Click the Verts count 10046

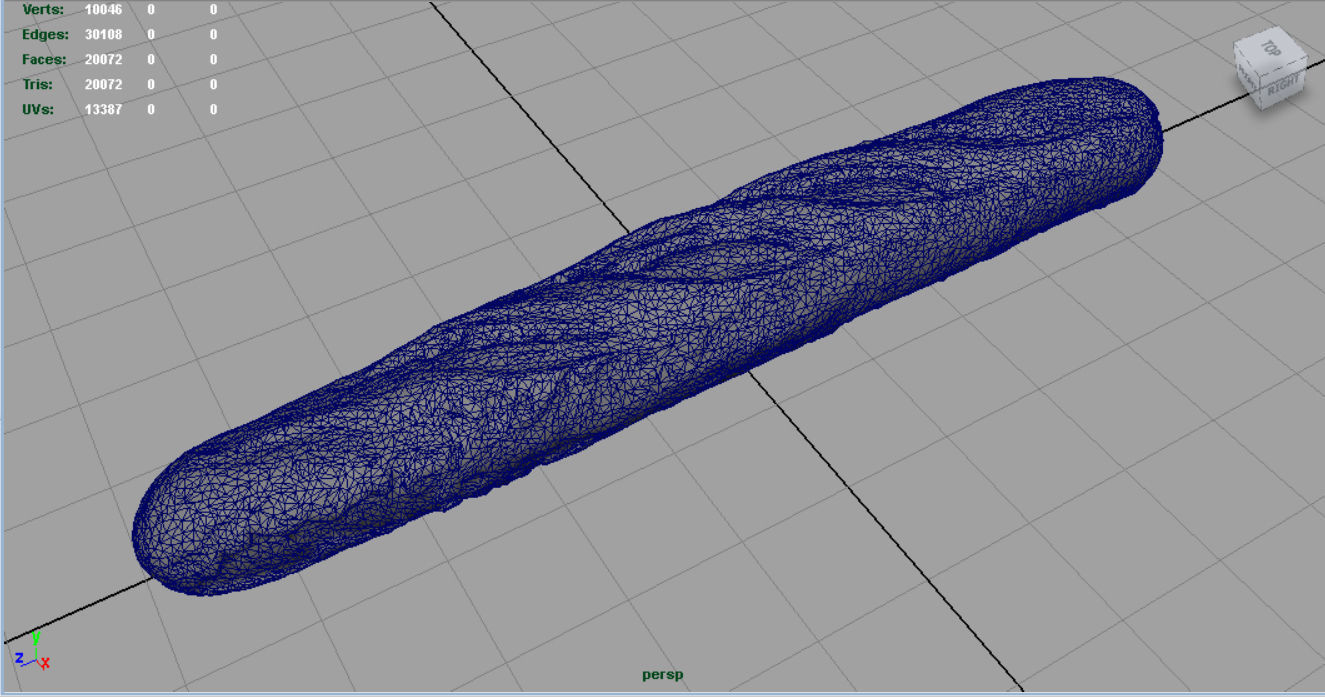(x=103, y=10)
